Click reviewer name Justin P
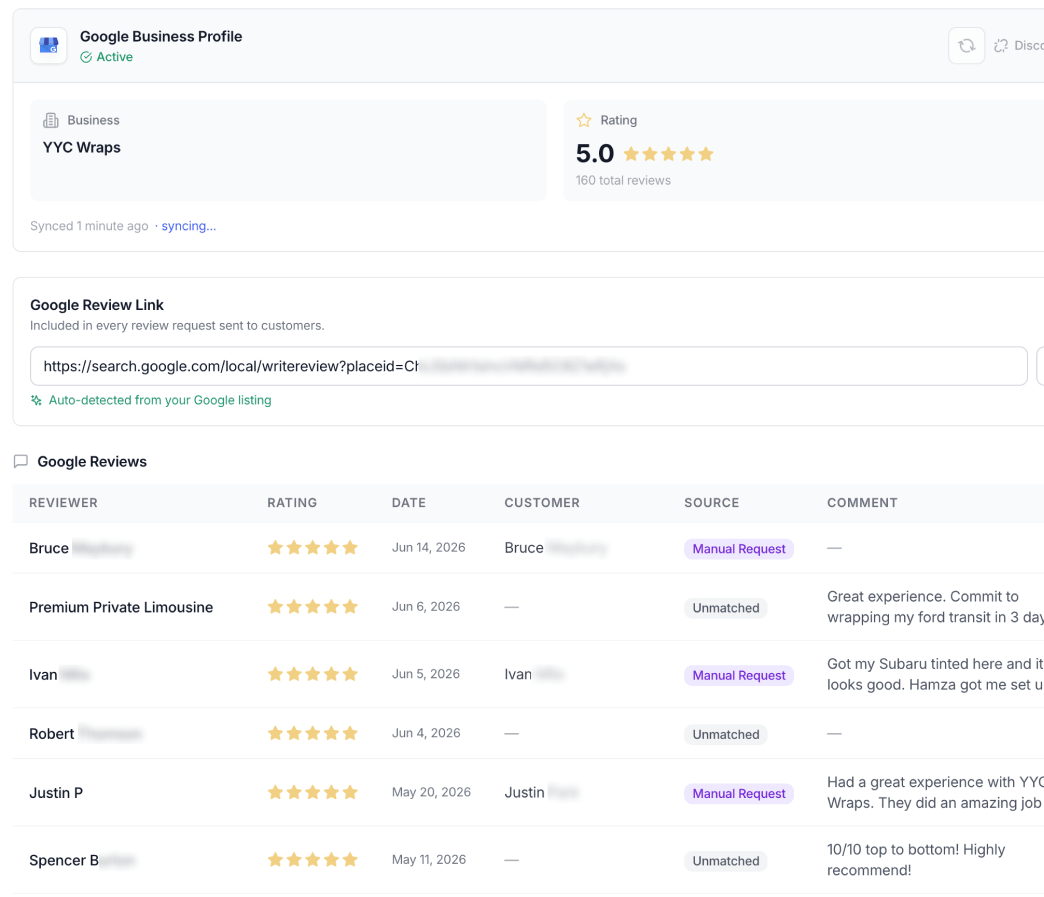This screenshot has width=1044, height=897. coord(56,793)
